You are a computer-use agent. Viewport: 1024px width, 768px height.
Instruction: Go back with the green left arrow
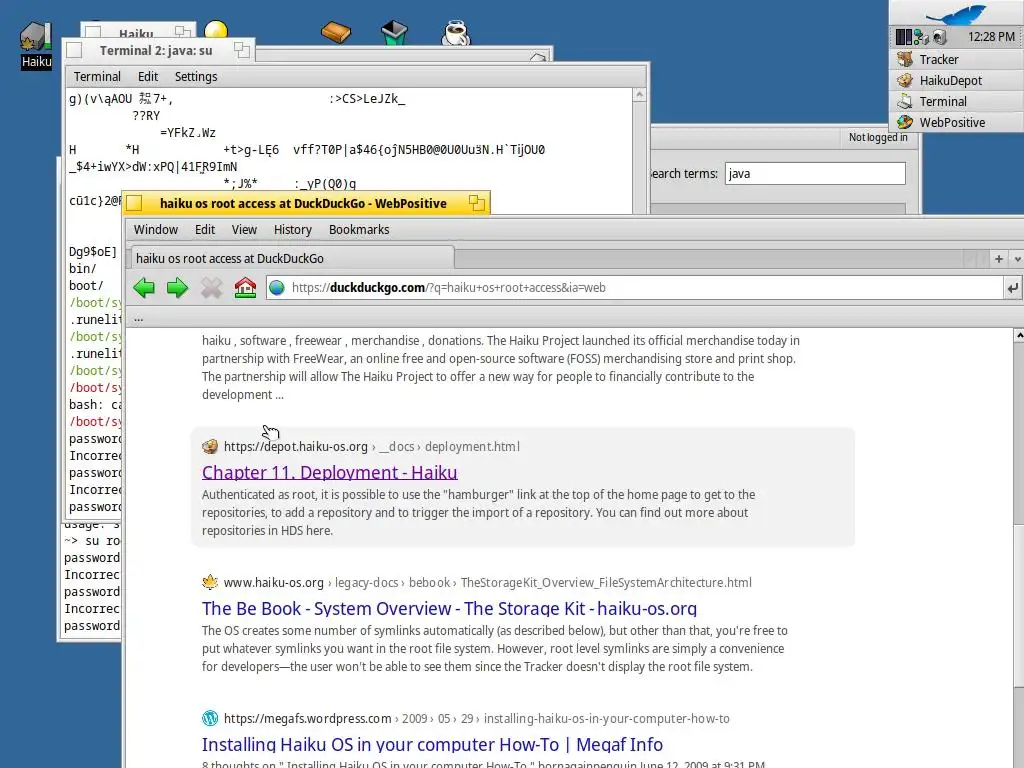[x=144, y=288]
